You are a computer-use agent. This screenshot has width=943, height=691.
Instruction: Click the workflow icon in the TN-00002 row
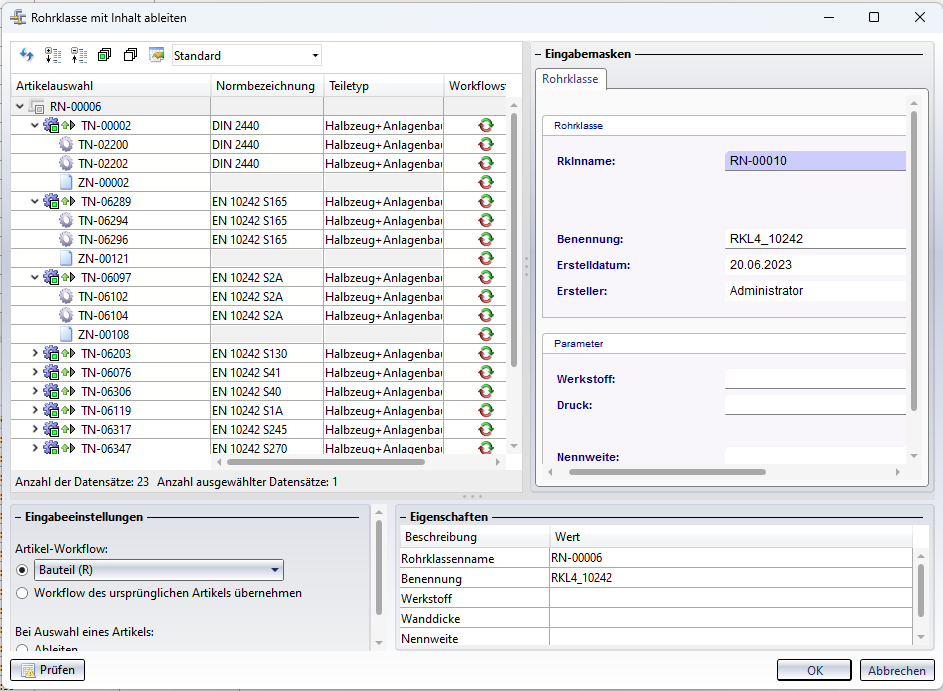(x=486, y=126)
